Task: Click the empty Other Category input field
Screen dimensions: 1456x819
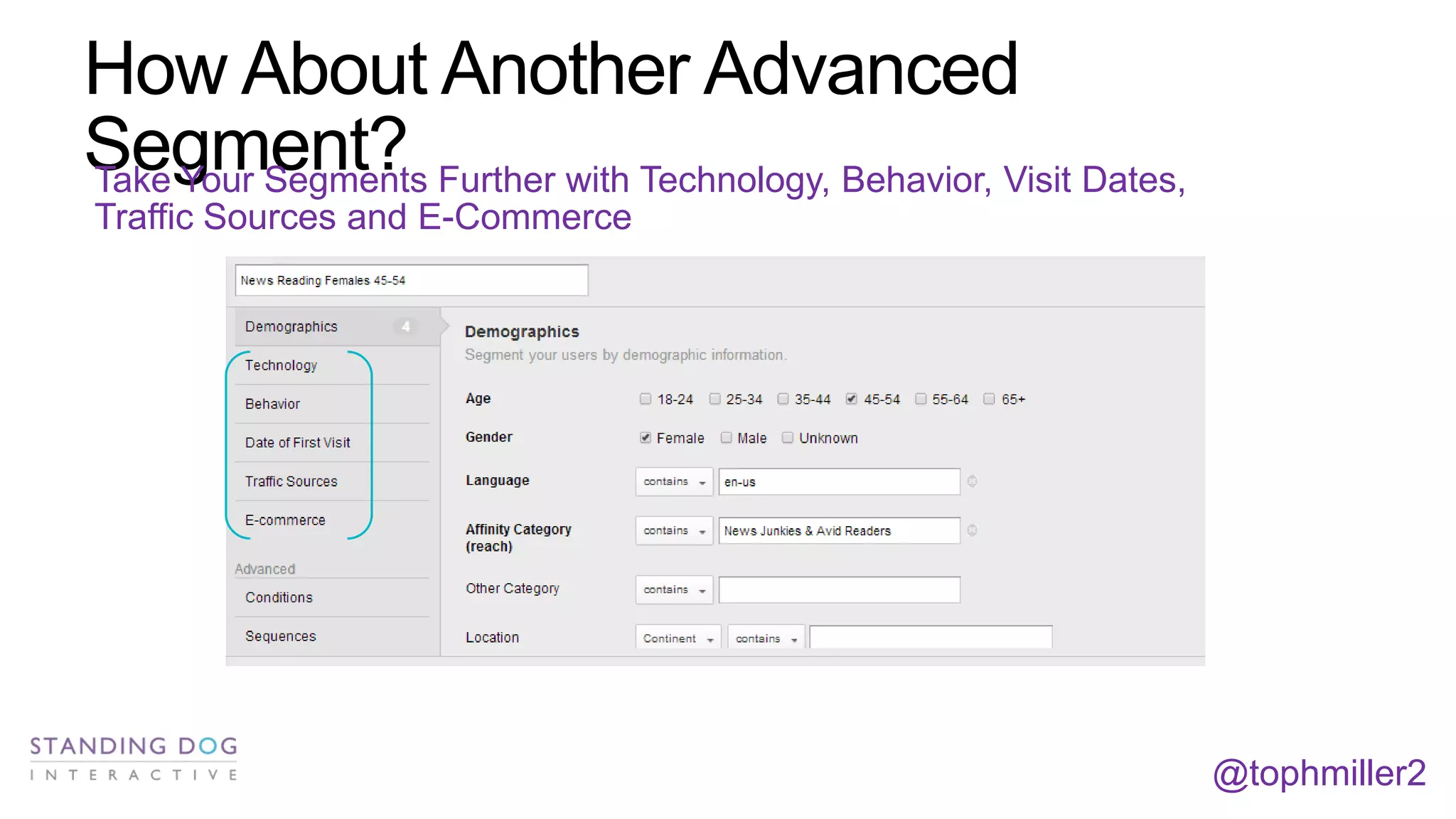Action: 840,589
